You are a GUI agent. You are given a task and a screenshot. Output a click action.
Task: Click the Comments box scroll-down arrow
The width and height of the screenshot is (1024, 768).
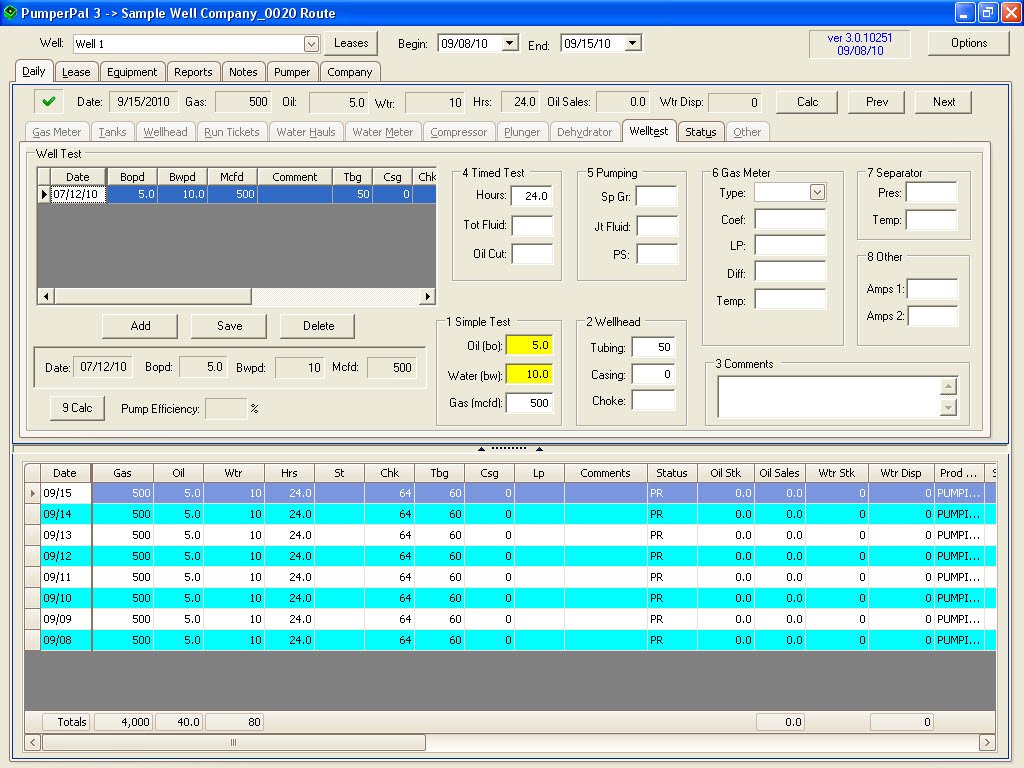click(x=949, y=408)
